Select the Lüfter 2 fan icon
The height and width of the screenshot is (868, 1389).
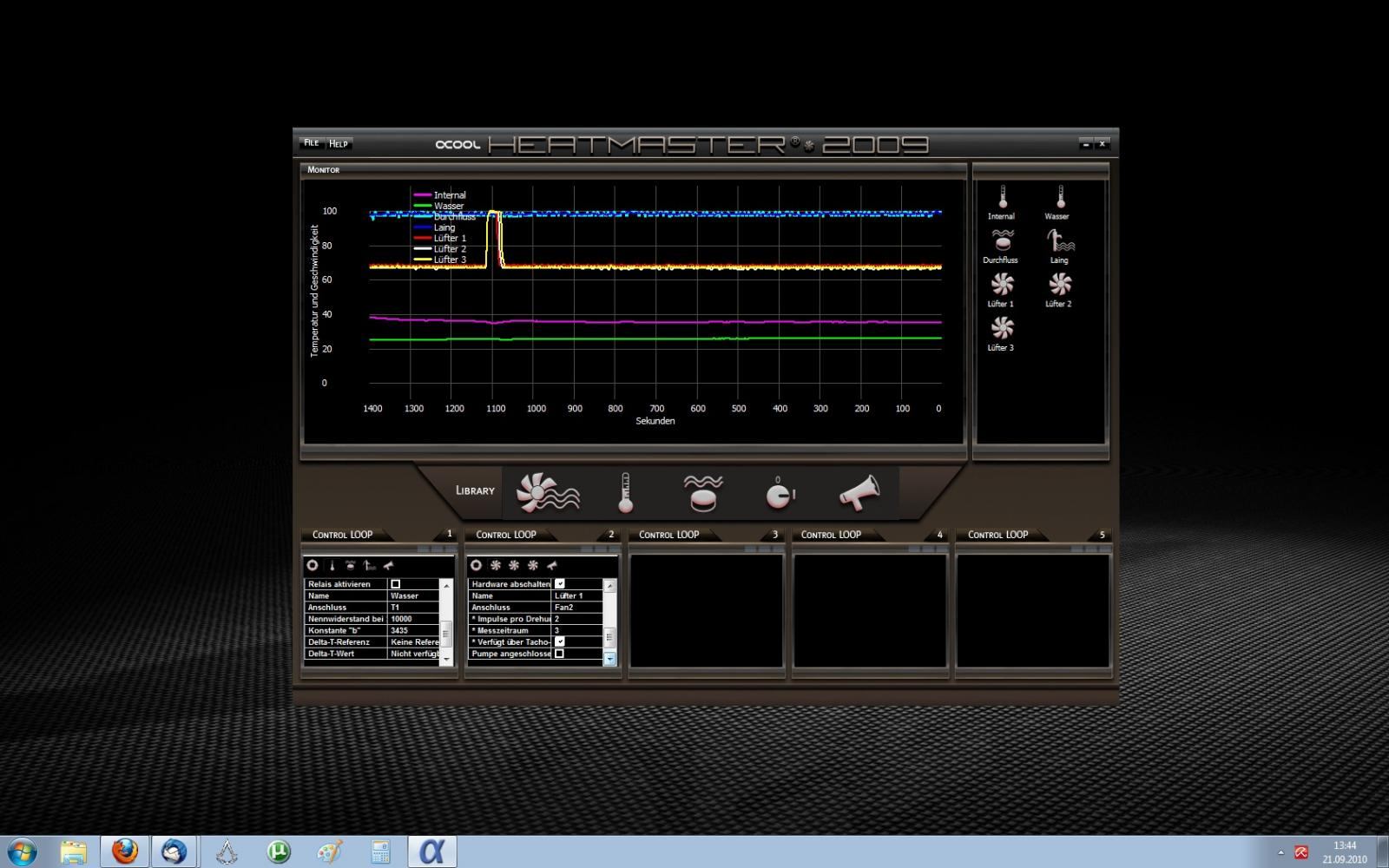tap(1059, 285)
